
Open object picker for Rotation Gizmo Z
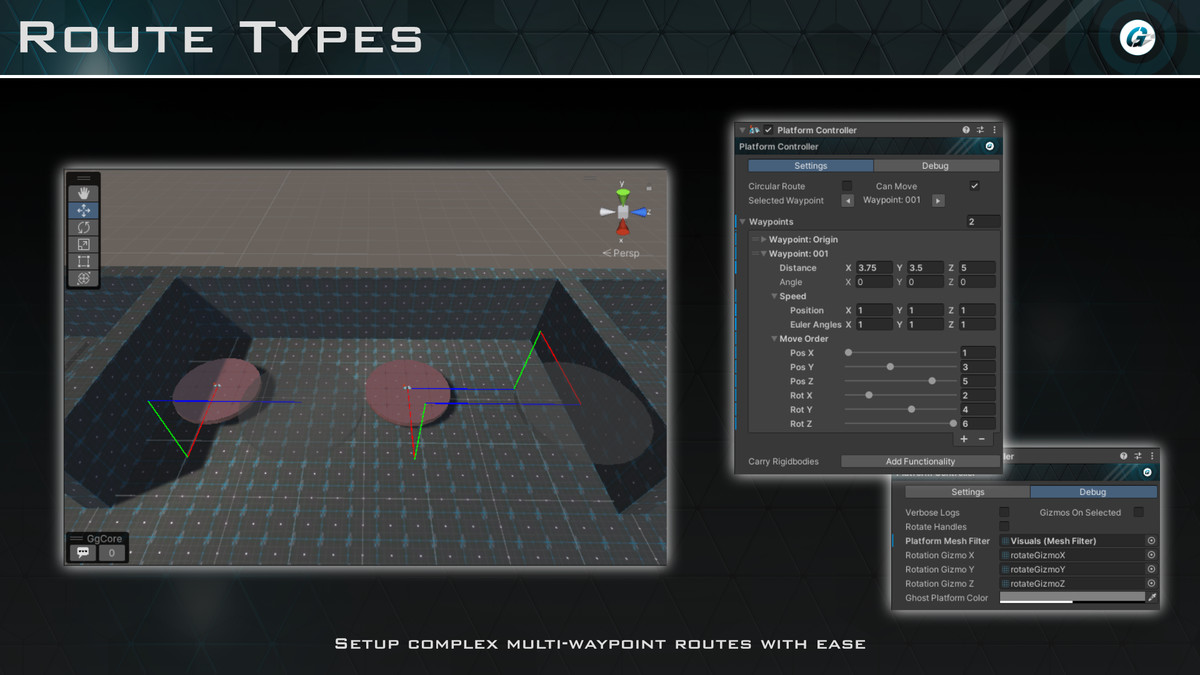click(x=1151, y=583)
